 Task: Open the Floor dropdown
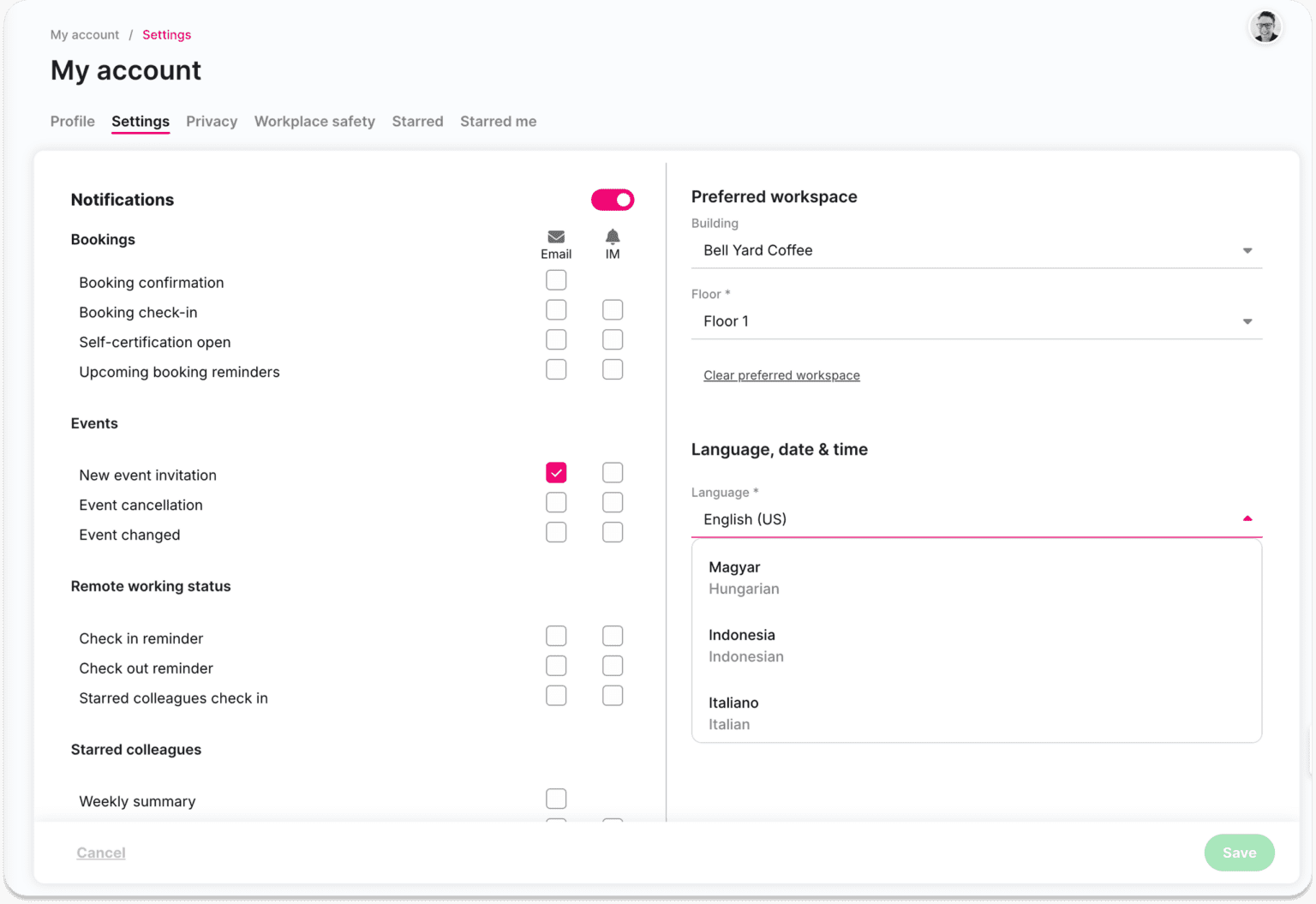(x=977, y=321)
